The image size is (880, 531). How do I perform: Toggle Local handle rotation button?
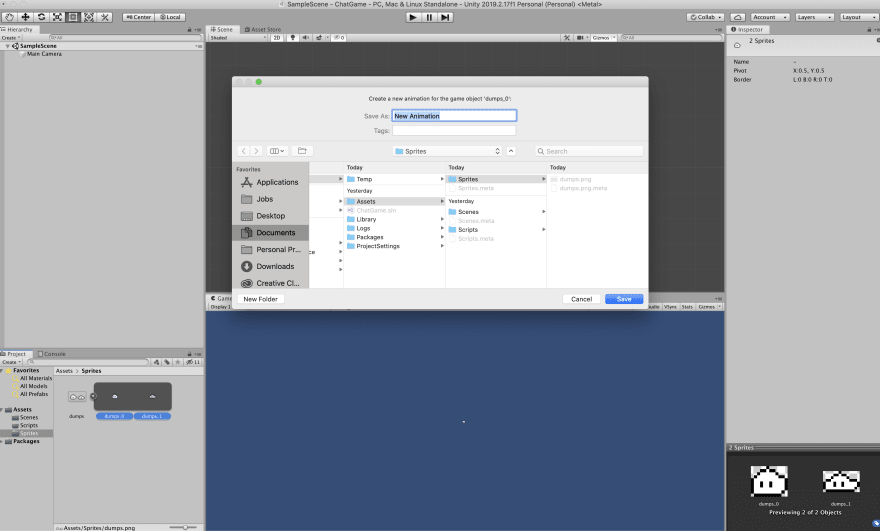tap(170, 17)
